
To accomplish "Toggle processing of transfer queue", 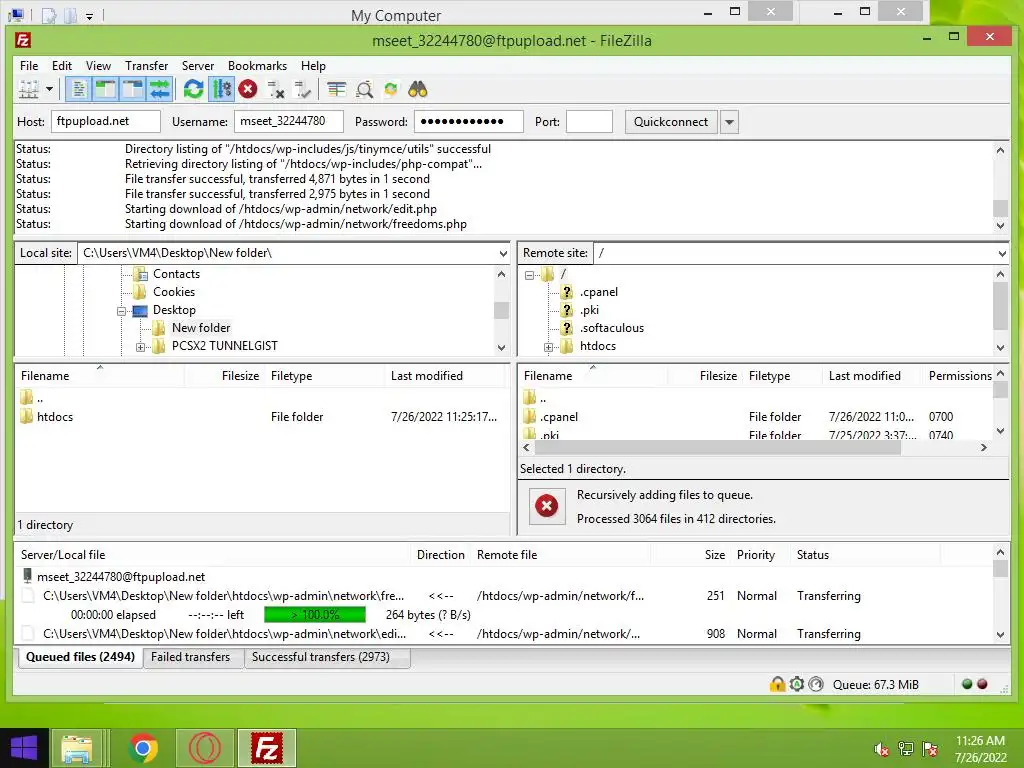I will coord(221,89).
